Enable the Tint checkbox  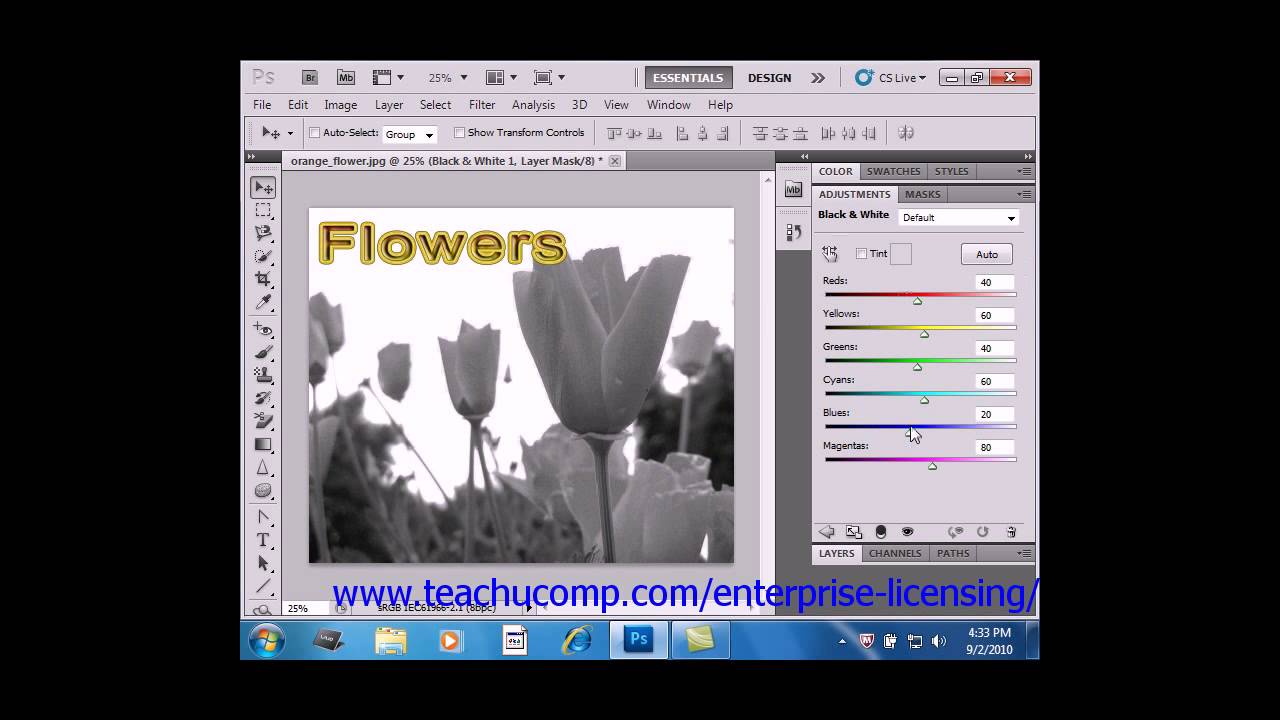pyautogui.click(x=861, y=254)
